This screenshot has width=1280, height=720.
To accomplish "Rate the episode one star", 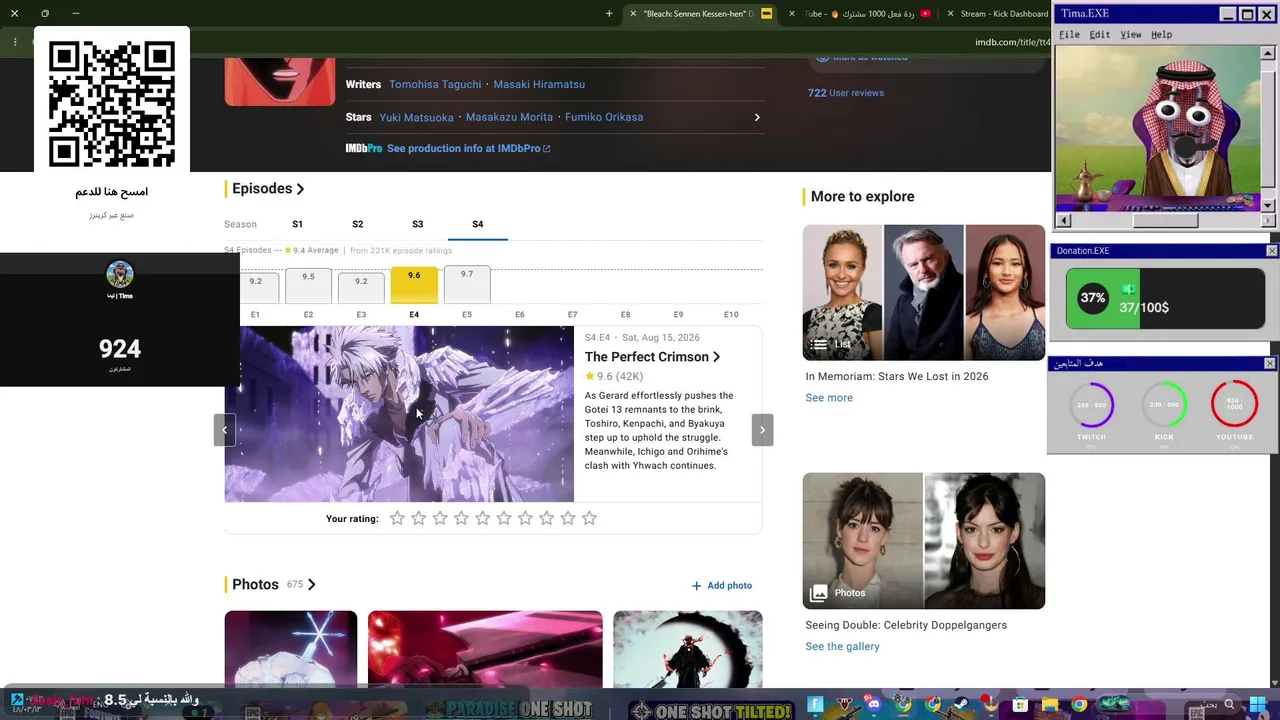I will pos(397,518).
